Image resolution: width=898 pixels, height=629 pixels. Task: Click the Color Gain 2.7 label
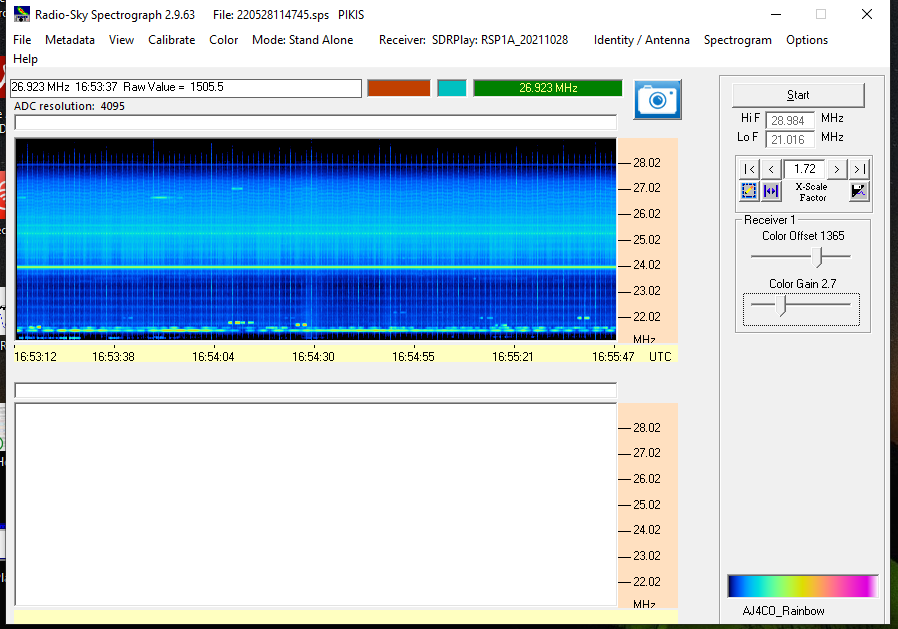802,284
